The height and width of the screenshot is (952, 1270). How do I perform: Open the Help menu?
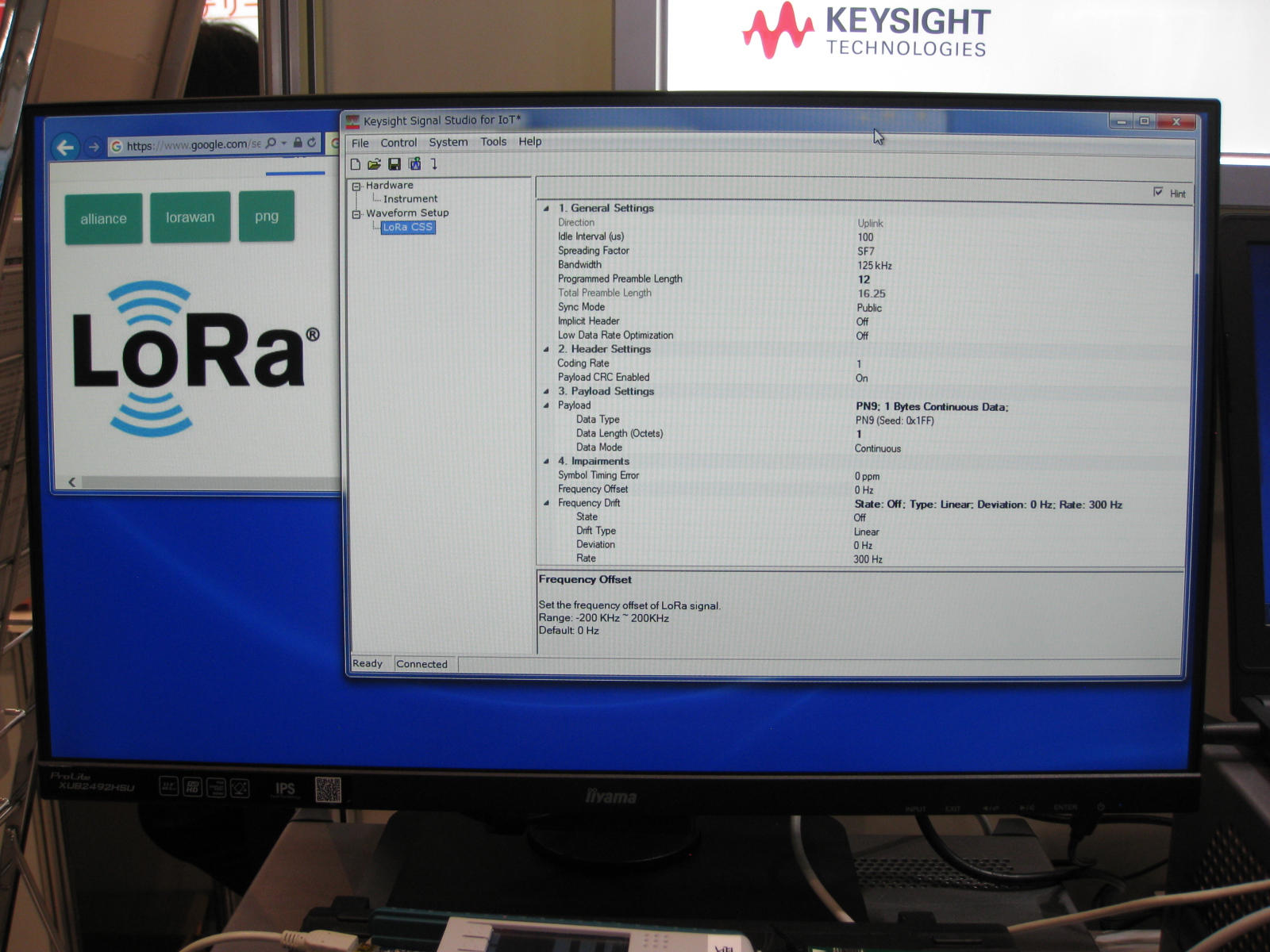[x=530, y=142]
